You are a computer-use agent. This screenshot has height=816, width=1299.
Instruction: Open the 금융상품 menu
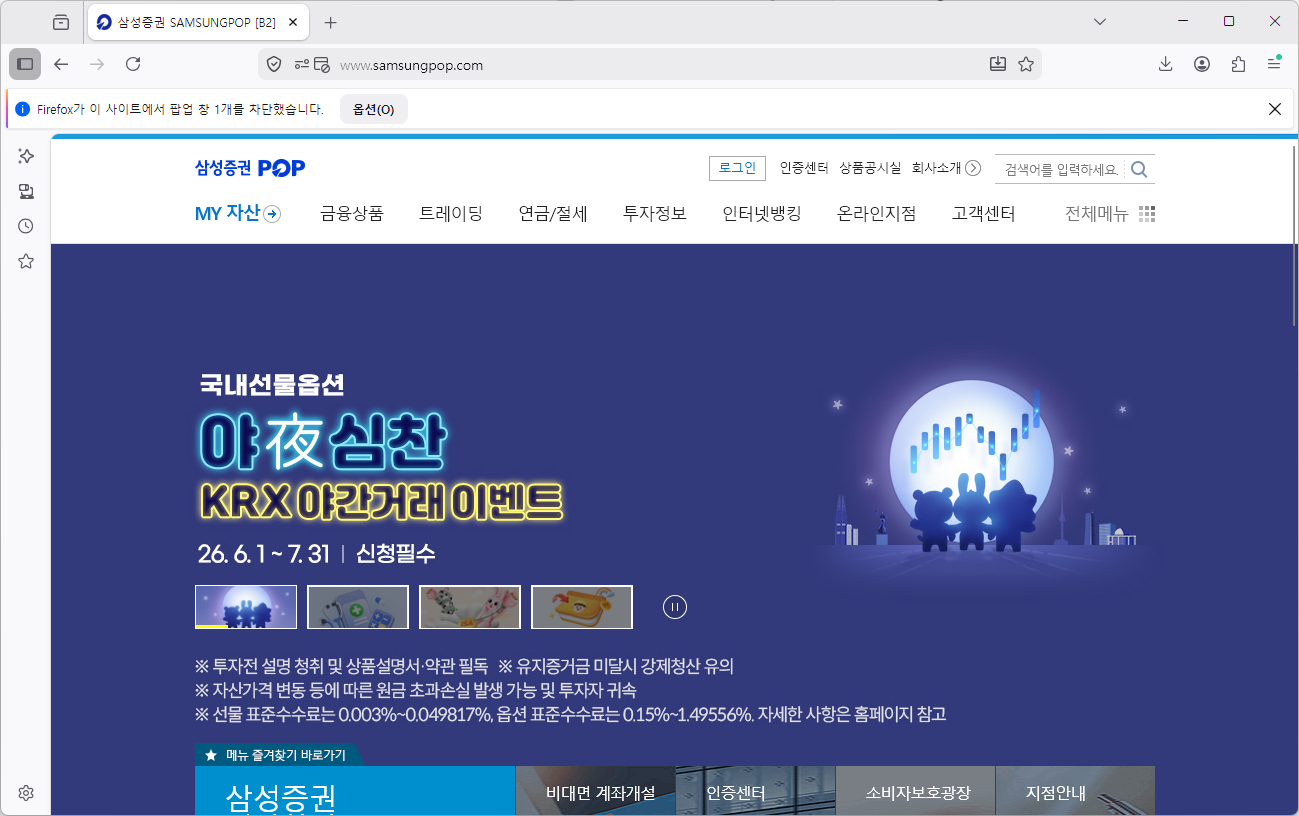point(352,213)
